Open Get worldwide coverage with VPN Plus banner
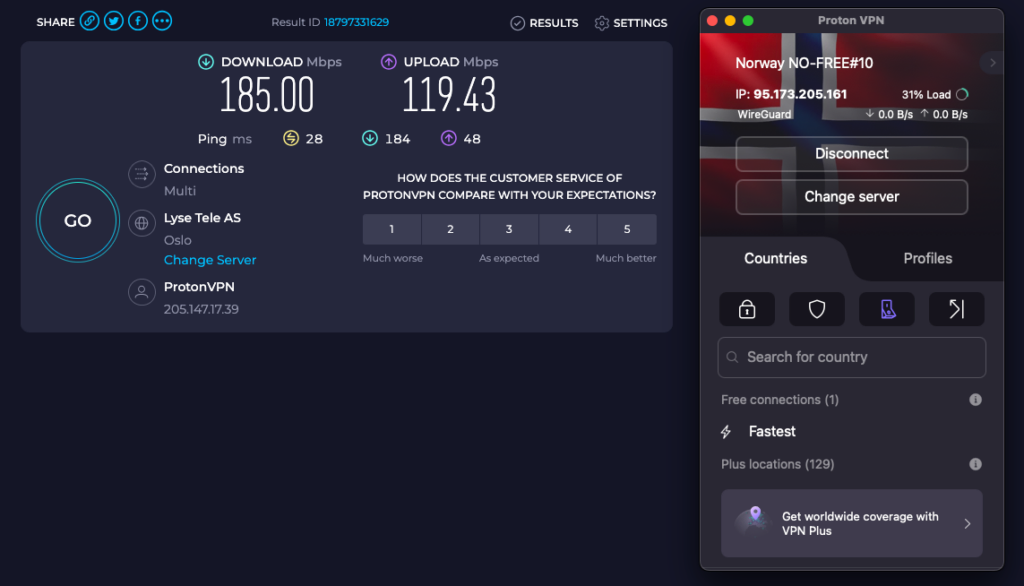1024x586 pixels. (x=852, y=523)
